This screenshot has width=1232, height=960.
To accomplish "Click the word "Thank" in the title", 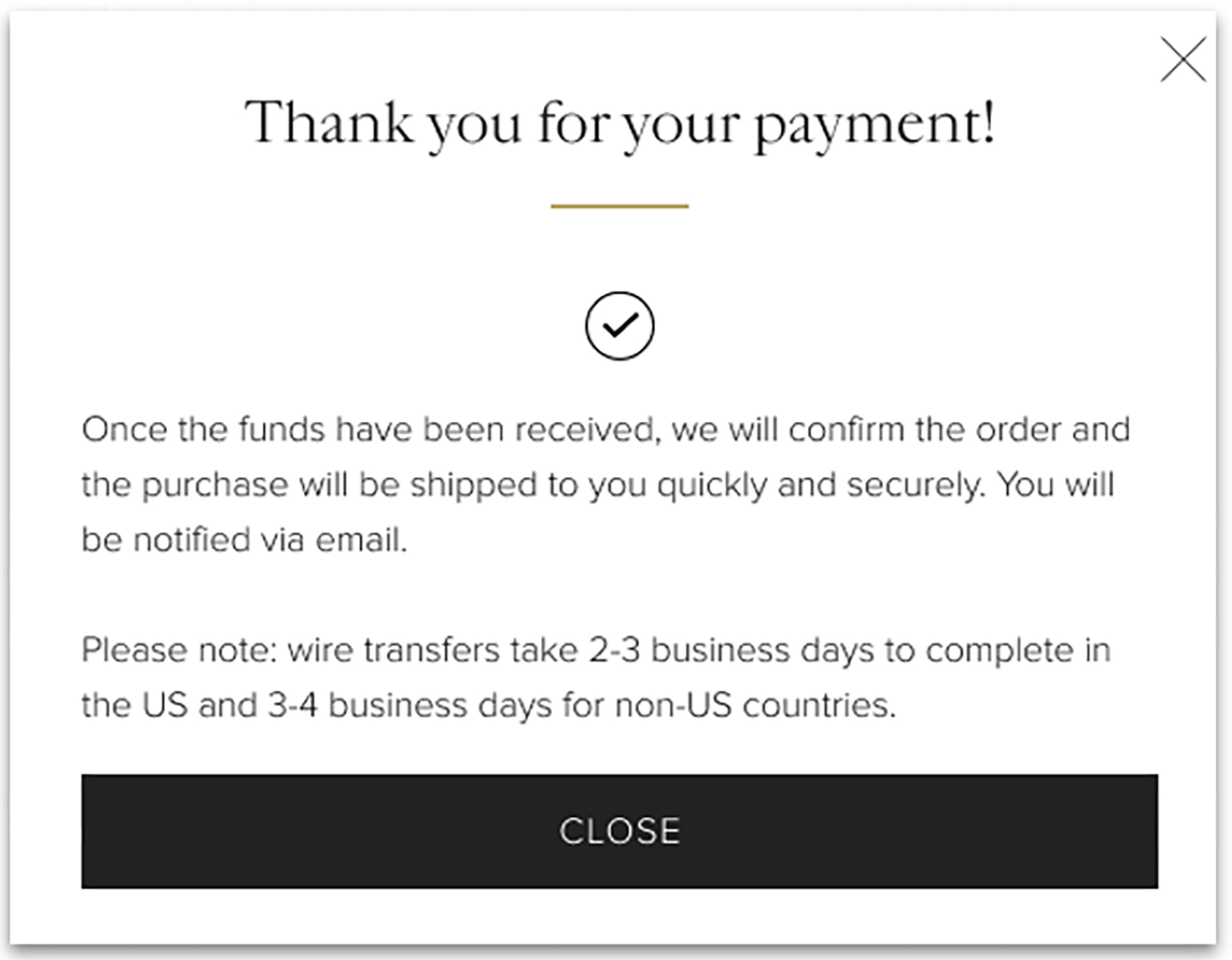I will [x=329, y=122].
